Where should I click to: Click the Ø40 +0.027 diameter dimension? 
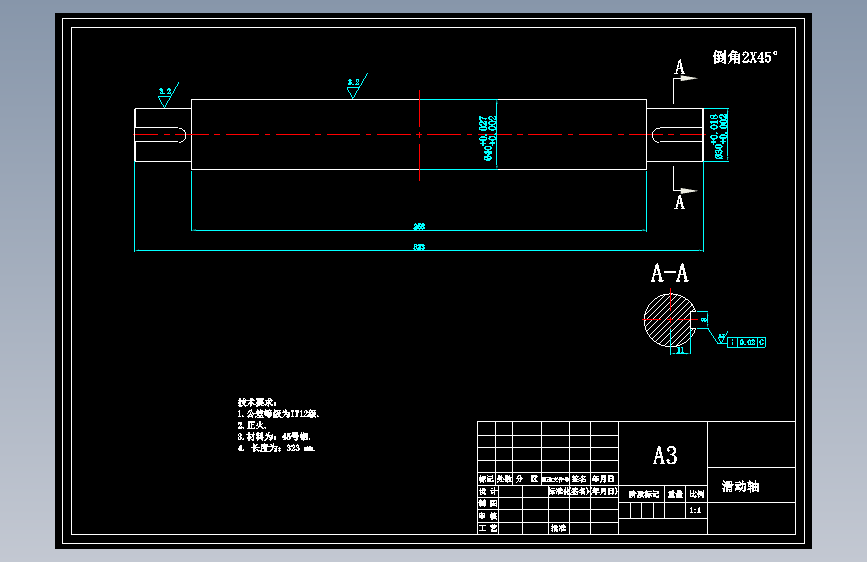pos(488,138)
